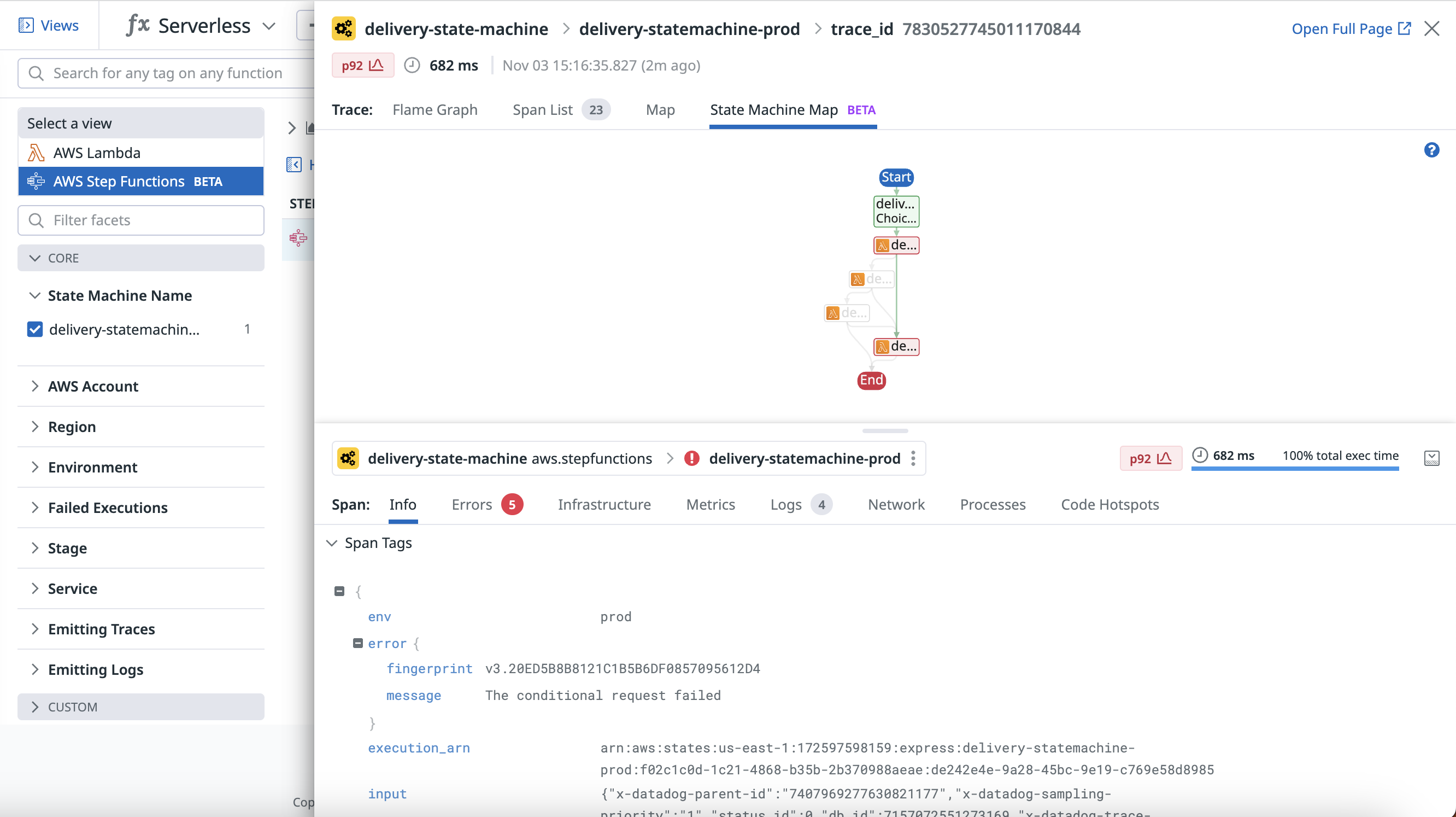Click the p92 latency badge in header
Viewport: 1456px width, 817px height.
tap(363, 66)
